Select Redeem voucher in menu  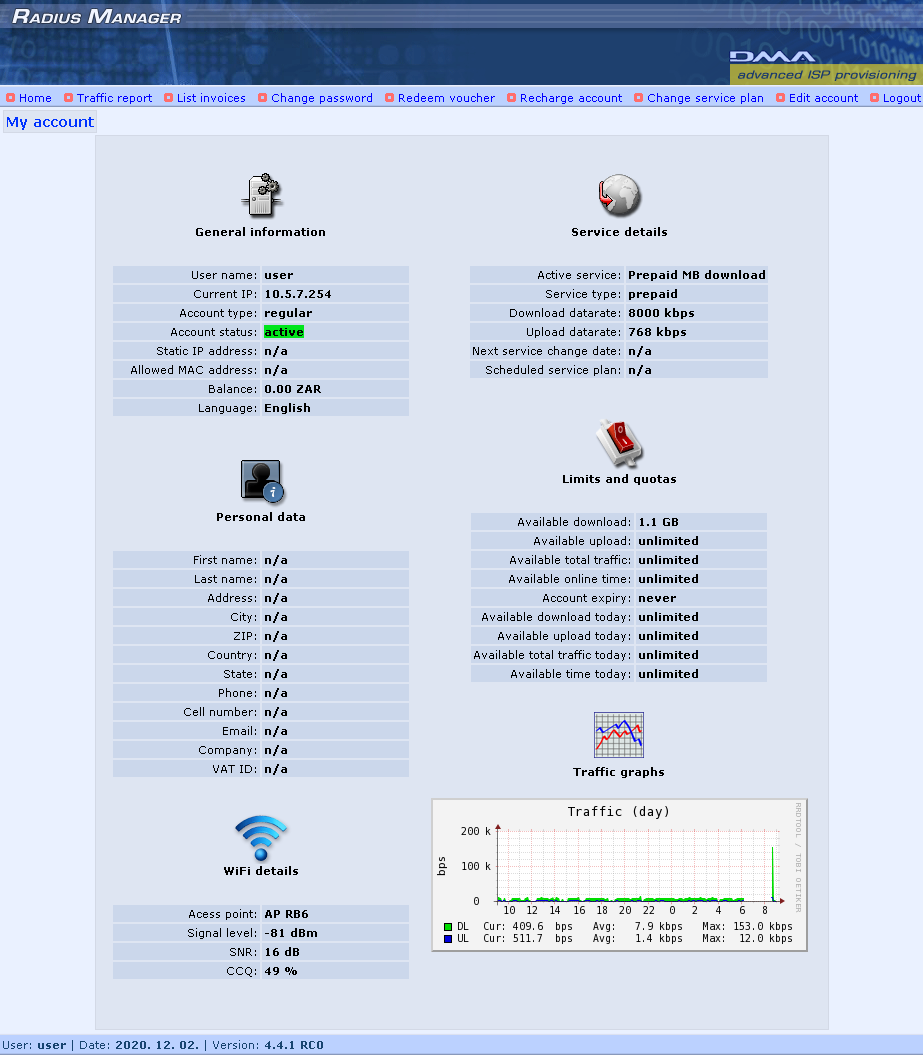(x=446, y=98)
